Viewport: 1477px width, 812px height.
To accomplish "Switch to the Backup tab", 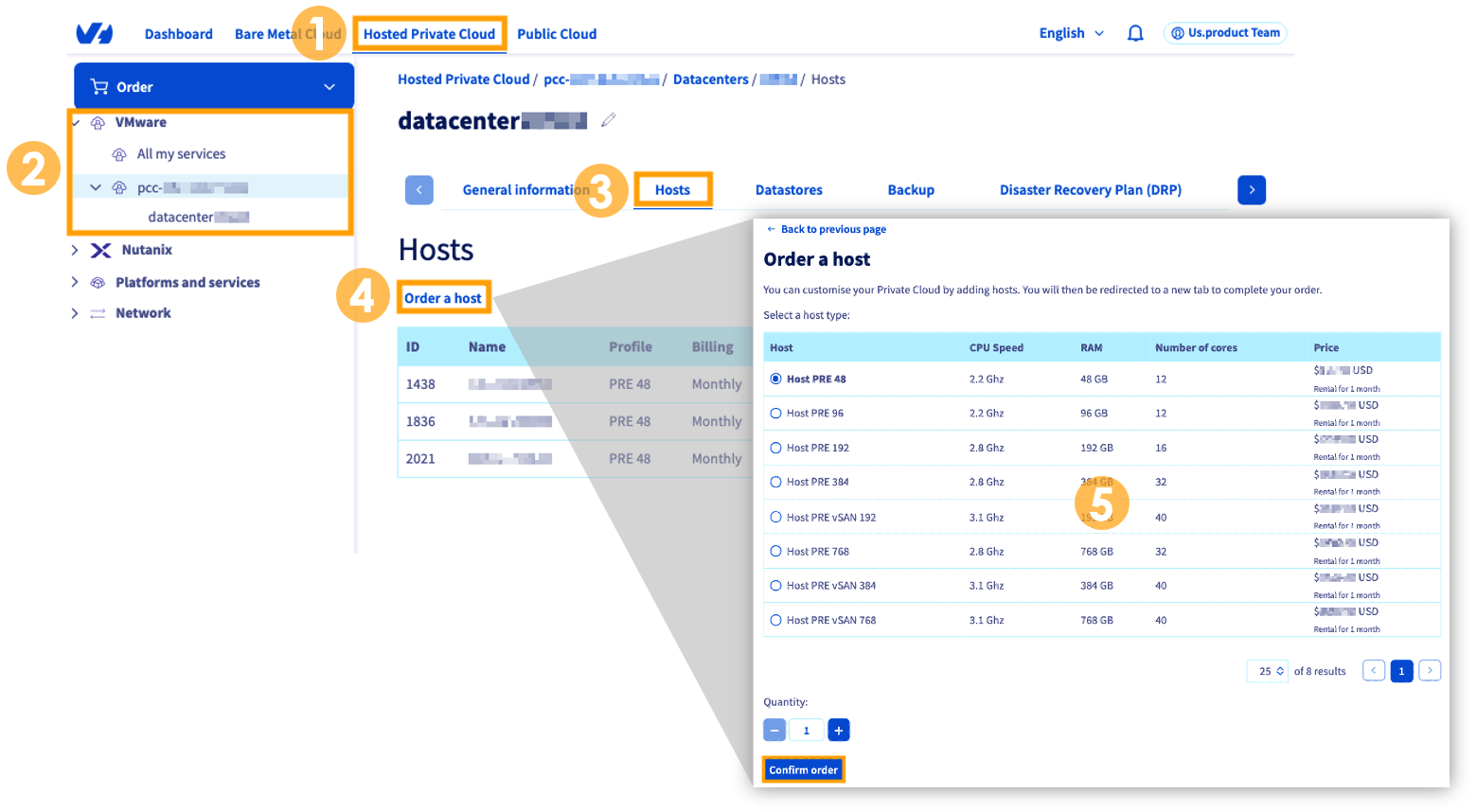I will point(911,190).
